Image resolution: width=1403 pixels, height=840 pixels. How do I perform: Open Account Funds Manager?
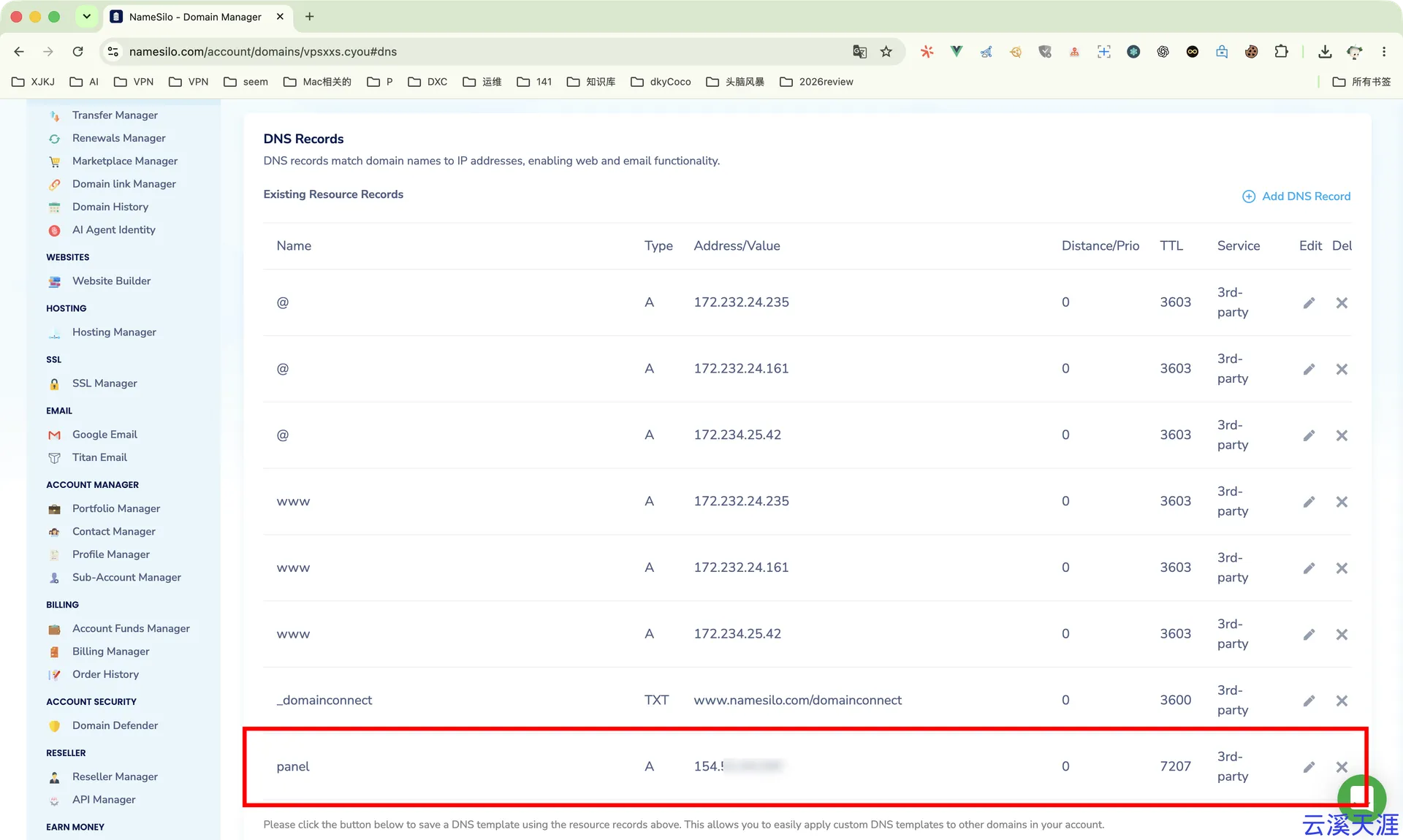coord(131,629)
